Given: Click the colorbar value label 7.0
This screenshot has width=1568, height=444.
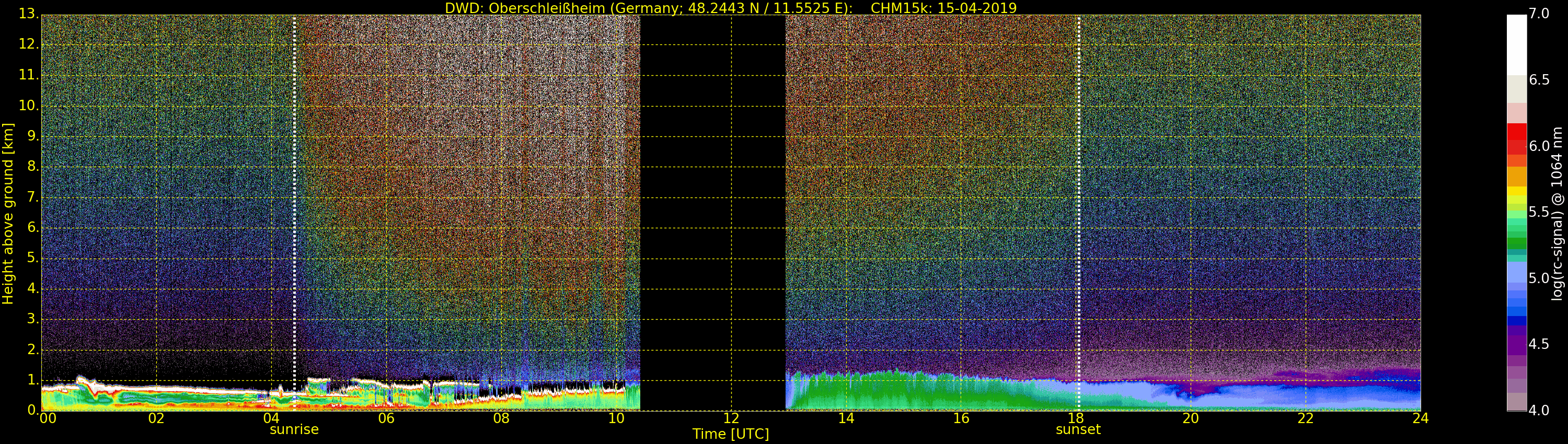Looking at the screenshot, I should (x=1539, y=14).
